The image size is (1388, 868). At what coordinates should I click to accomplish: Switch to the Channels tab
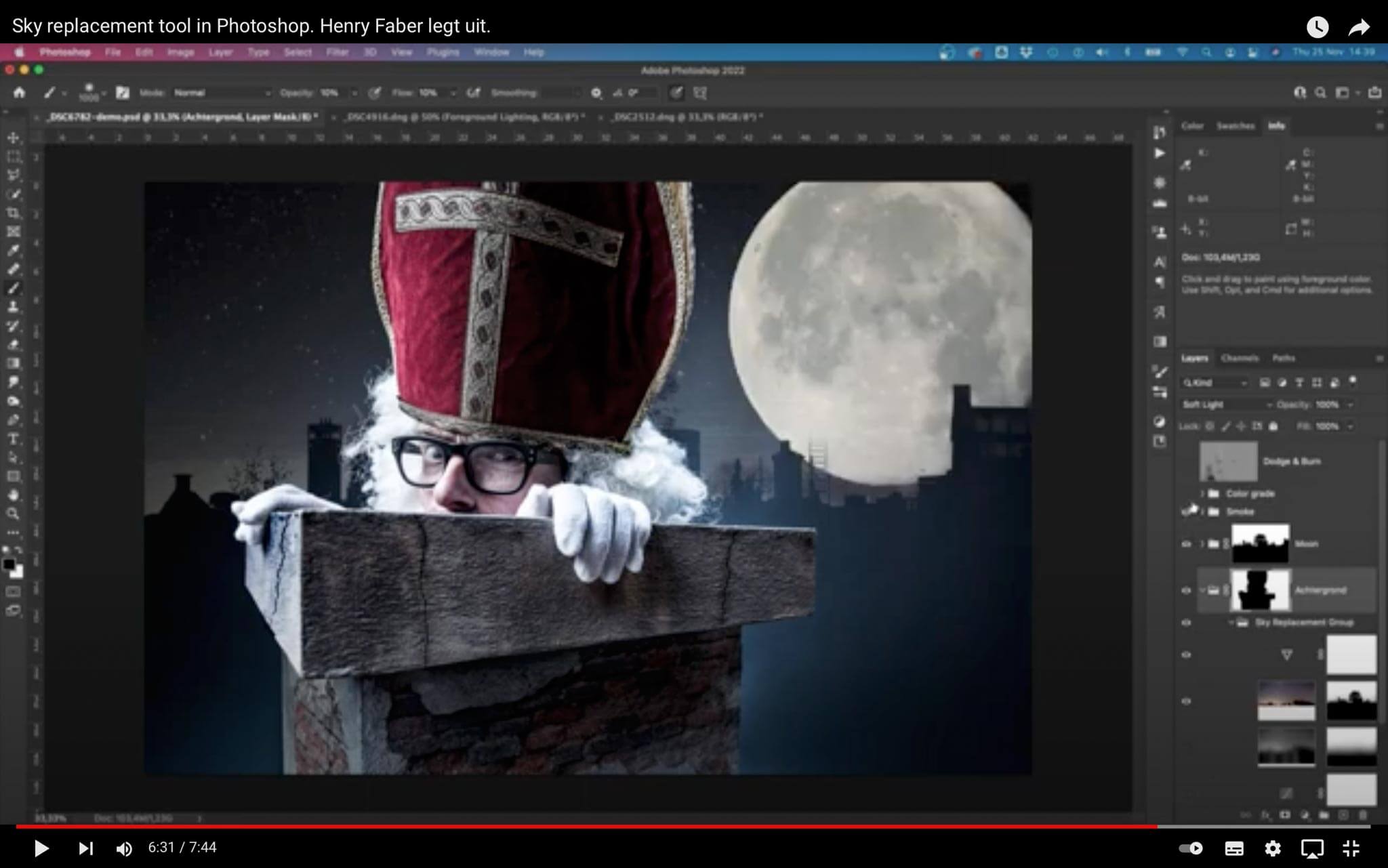tap(1239, 358)
